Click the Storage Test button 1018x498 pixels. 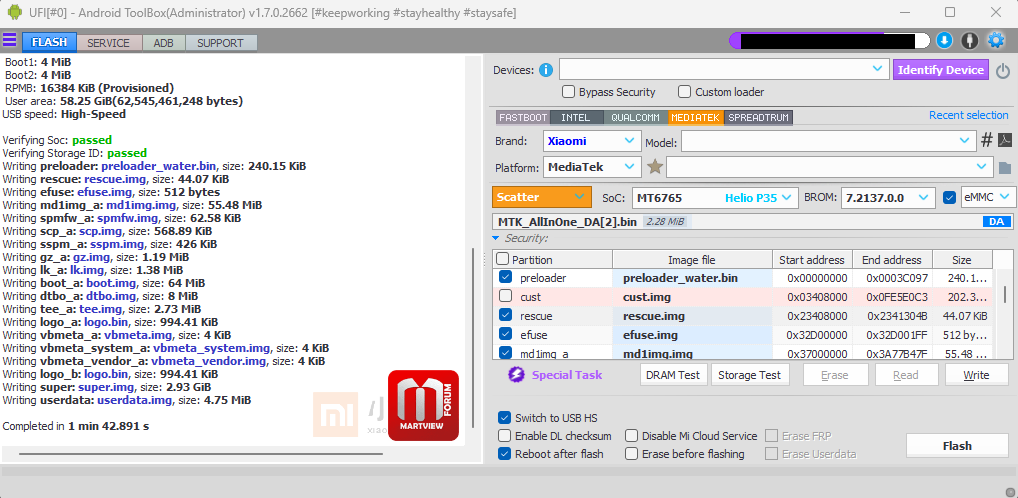coord(750,375)
